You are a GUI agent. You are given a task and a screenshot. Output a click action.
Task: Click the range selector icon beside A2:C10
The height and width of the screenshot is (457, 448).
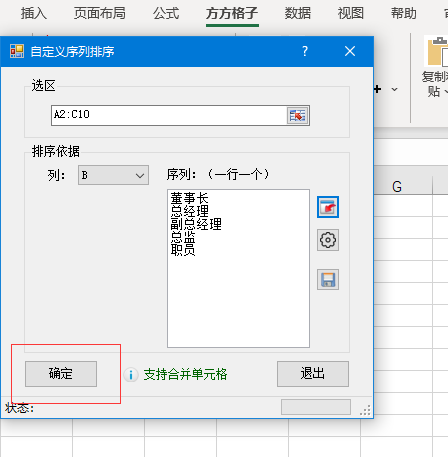coord(297,115)
